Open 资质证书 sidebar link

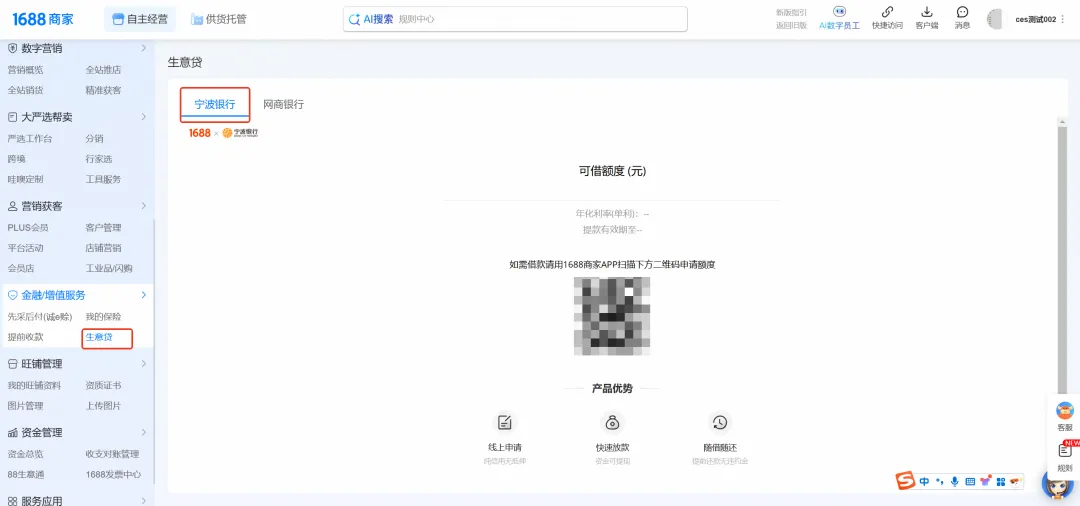click(103, 386)
